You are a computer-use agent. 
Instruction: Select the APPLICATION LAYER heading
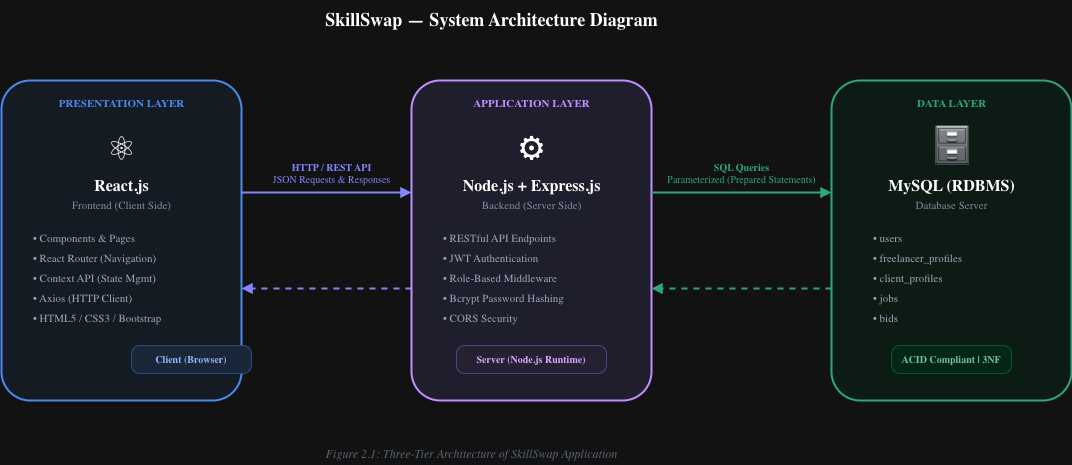pyautogui.click(x=531, y=104)
